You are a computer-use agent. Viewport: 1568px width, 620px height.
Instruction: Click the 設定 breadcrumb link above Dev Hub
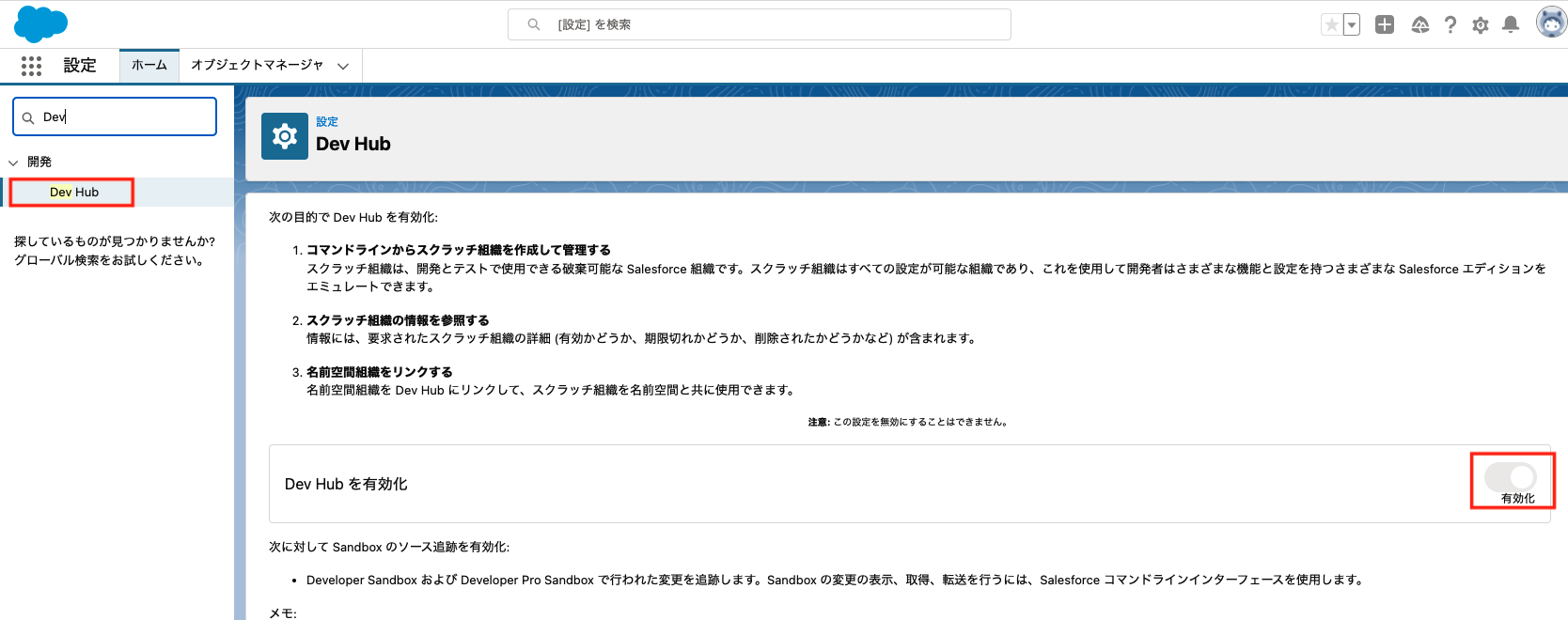[327, 122]
